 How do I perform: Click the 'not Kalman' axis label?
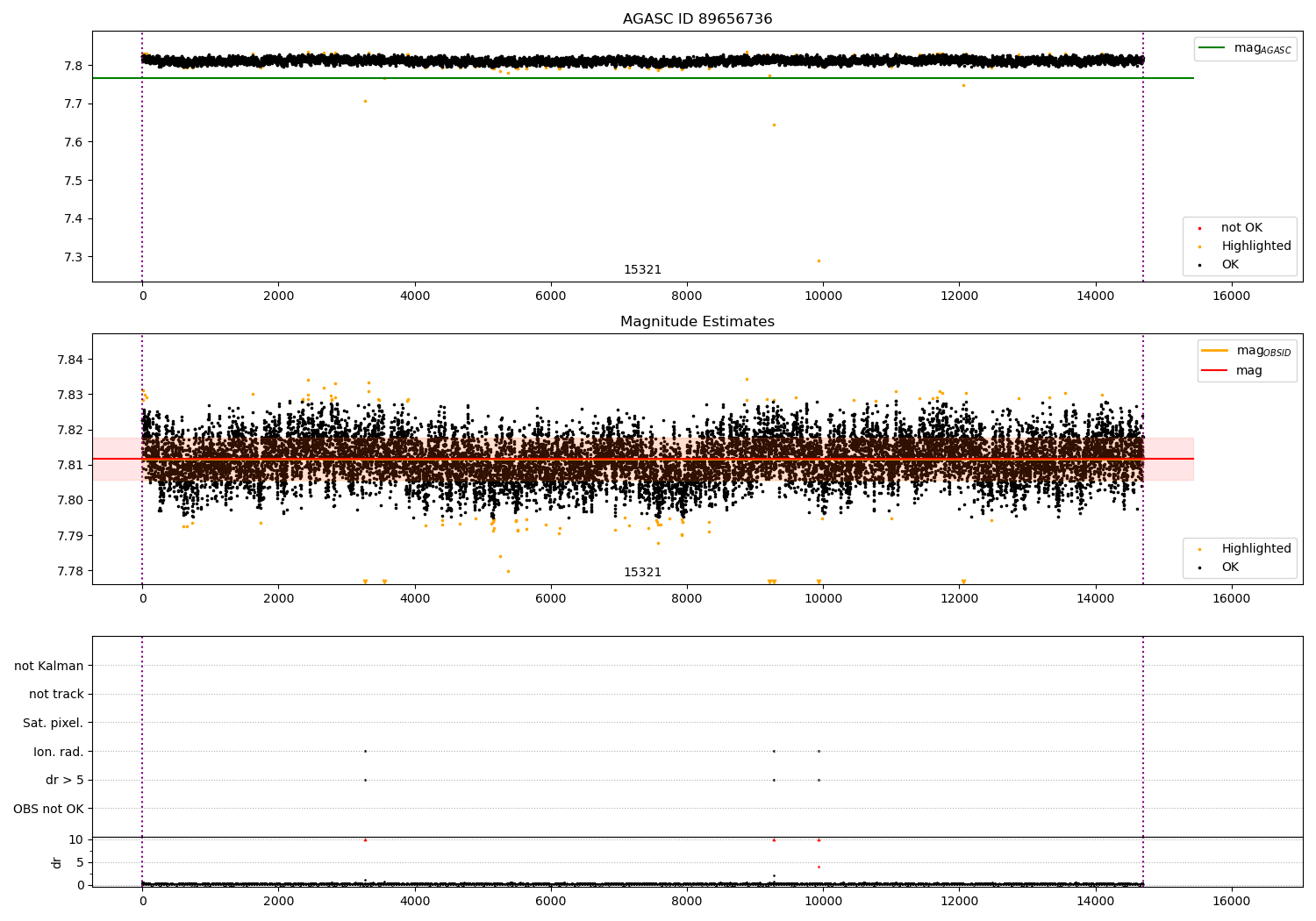[x=49, y=666]
